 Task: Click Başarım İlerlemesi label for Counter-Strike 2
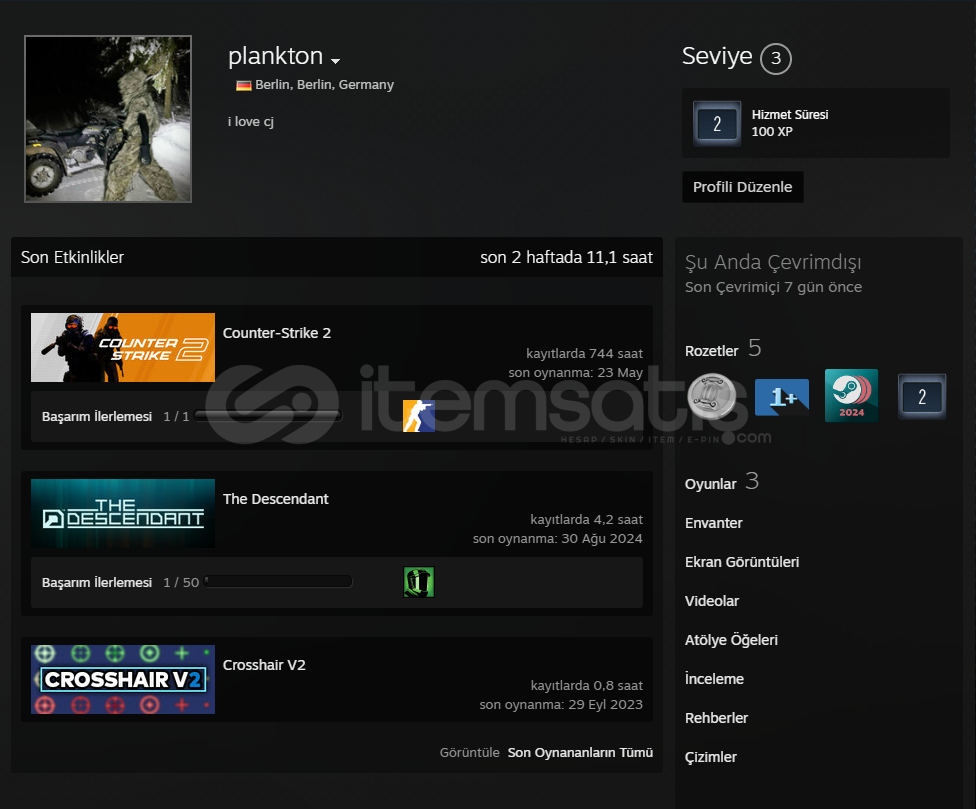(96, 417)
